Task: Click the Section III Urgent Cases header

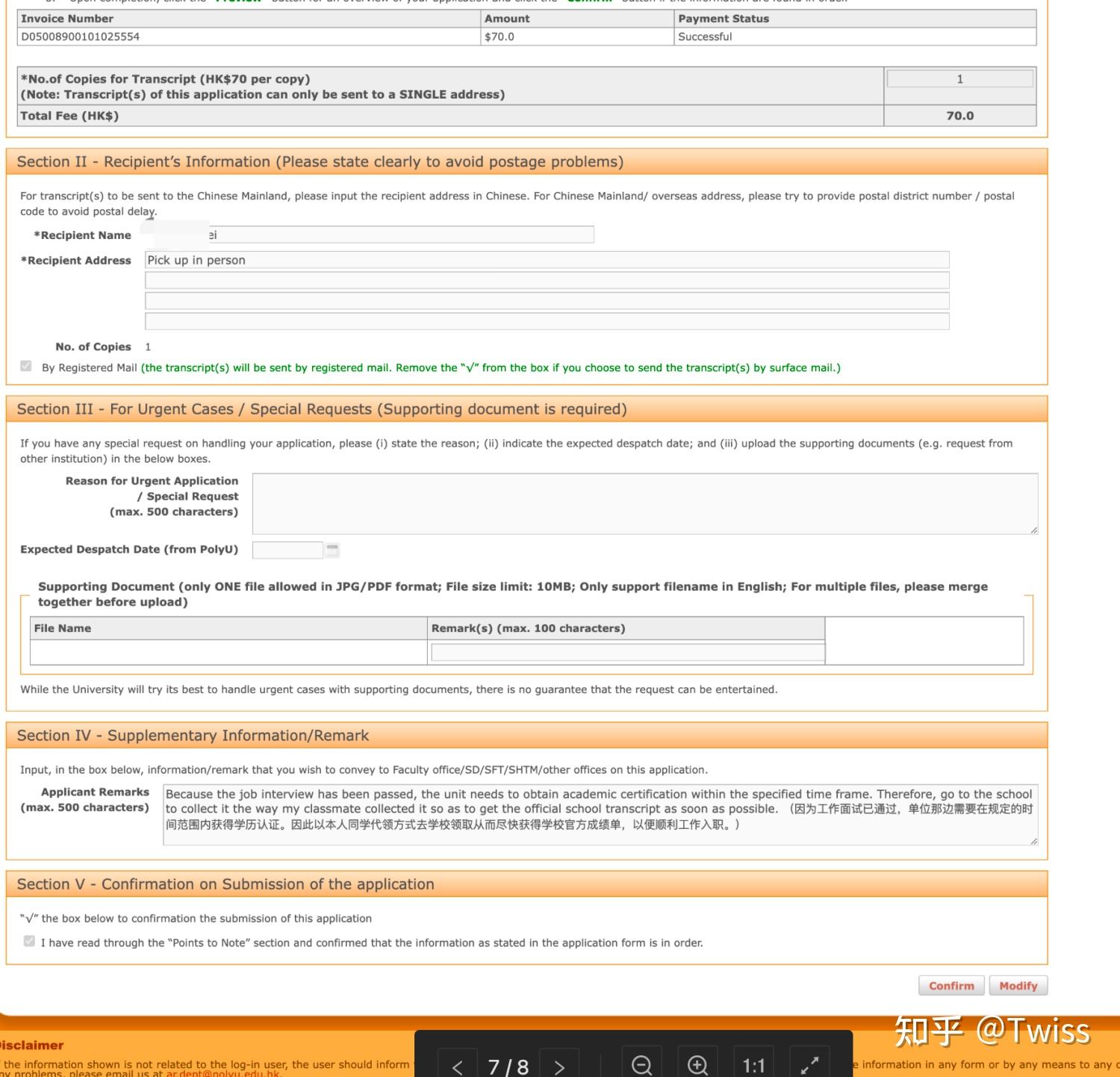Action: tap(526, 409)
